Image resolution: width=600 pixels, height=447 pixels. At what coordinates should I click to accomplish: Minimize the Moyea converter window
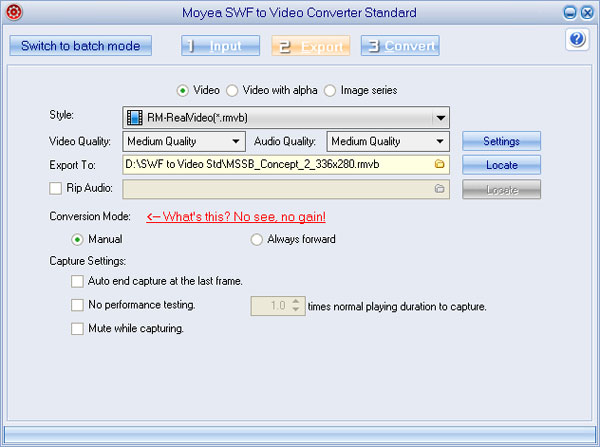tap(569, 13)
